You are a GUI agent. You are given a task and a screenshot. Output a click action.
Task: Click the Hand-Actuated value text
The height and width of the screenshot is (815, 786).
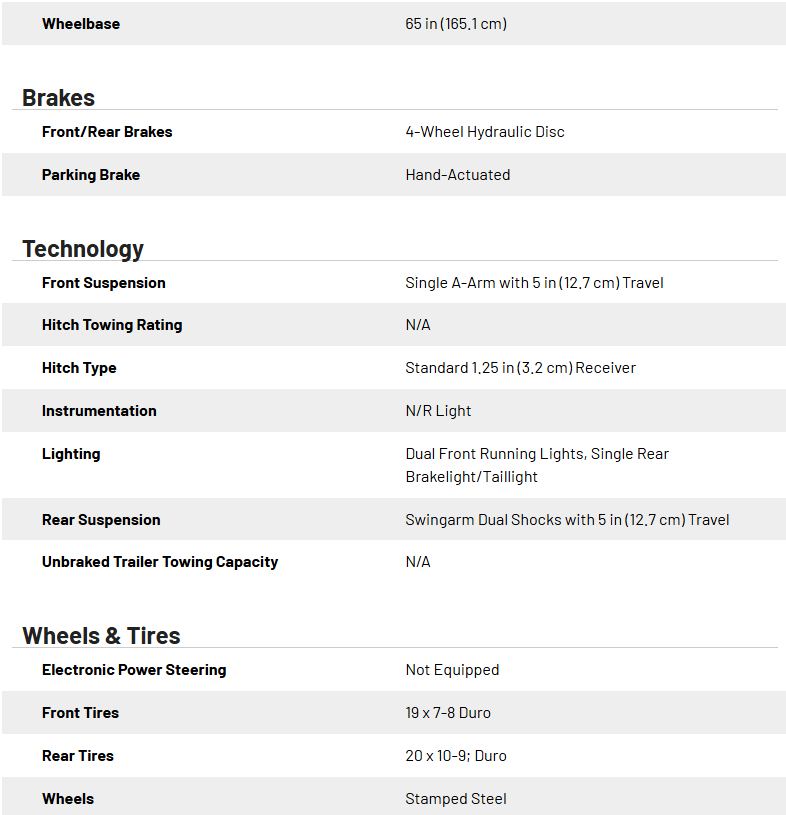coord(458,175)
